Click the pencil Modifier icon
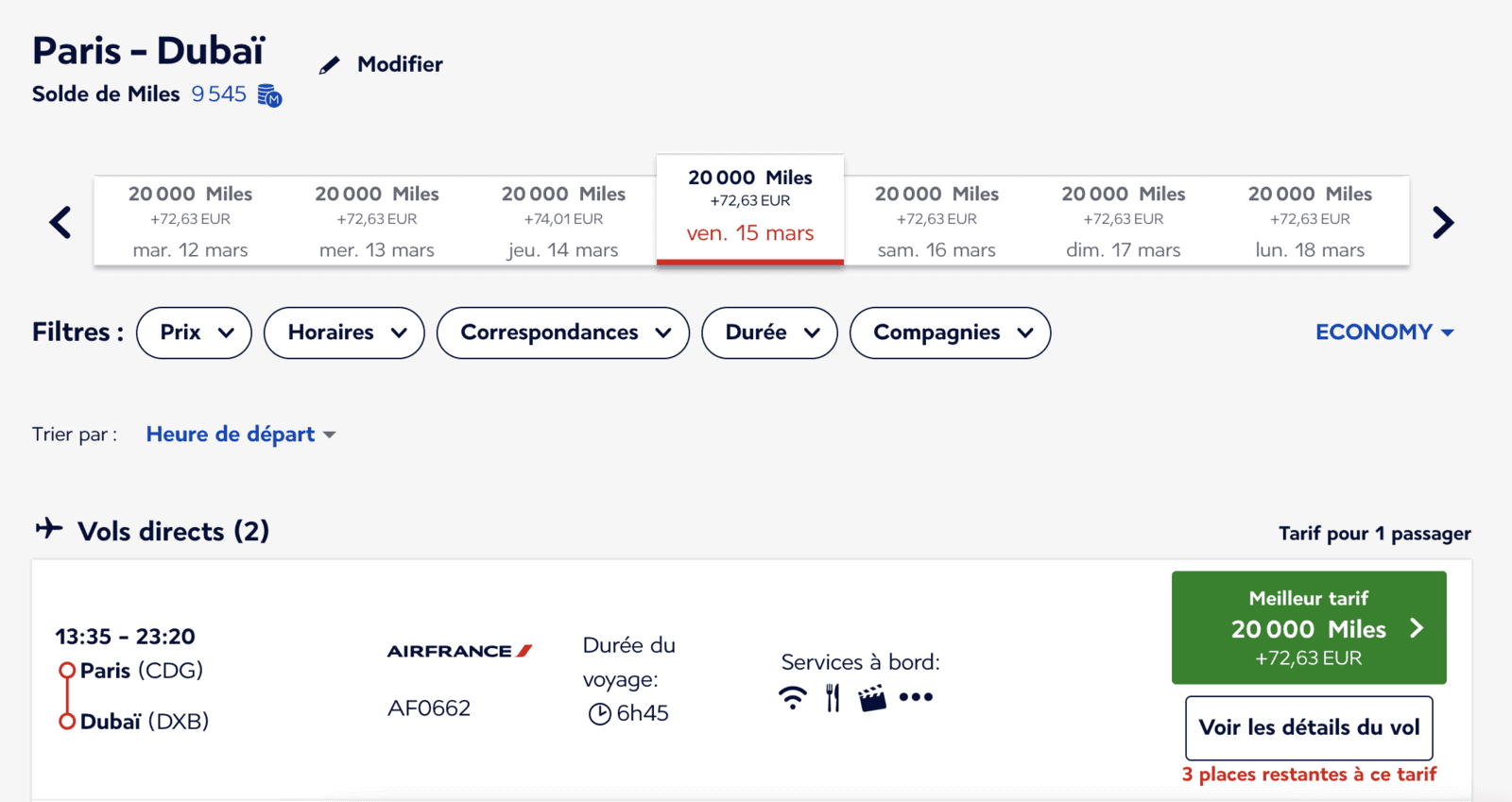Image resolution: width=1512 pixels, height=802 pixels. click(x=329, y=65)
